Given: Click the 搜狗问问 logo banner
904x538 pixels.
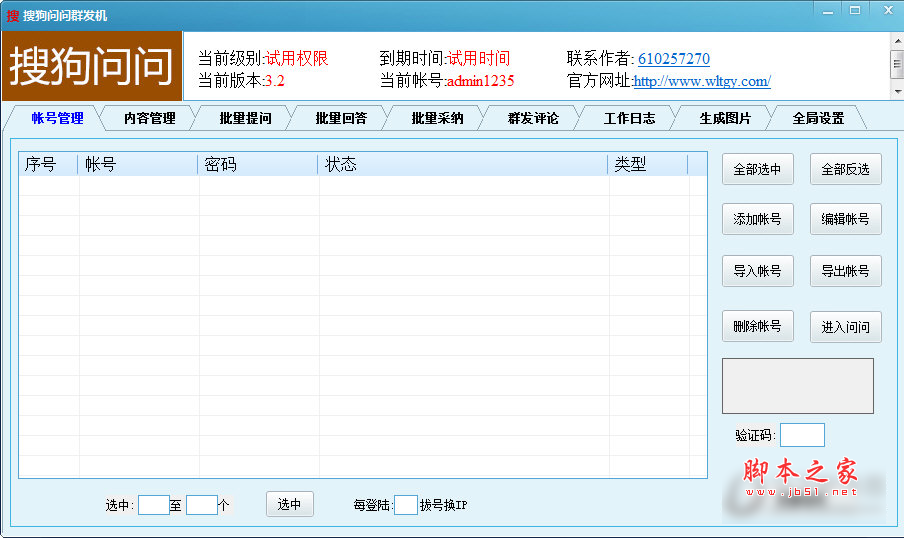Looking at the screenshot, I should [92, 66].
